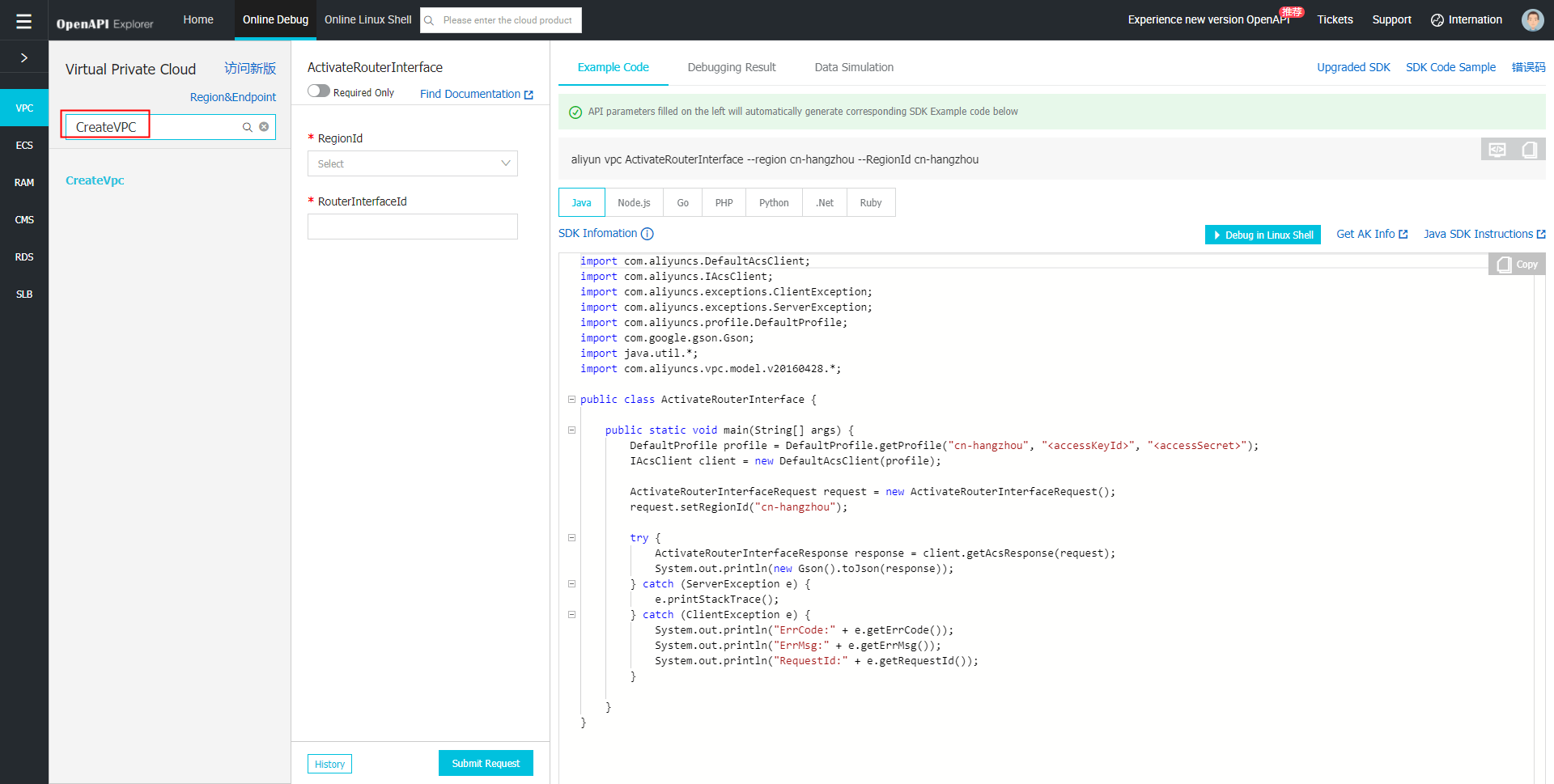Go to the Home menu
This screenshot has width=1554, height=784.
[x=198, y=19]
